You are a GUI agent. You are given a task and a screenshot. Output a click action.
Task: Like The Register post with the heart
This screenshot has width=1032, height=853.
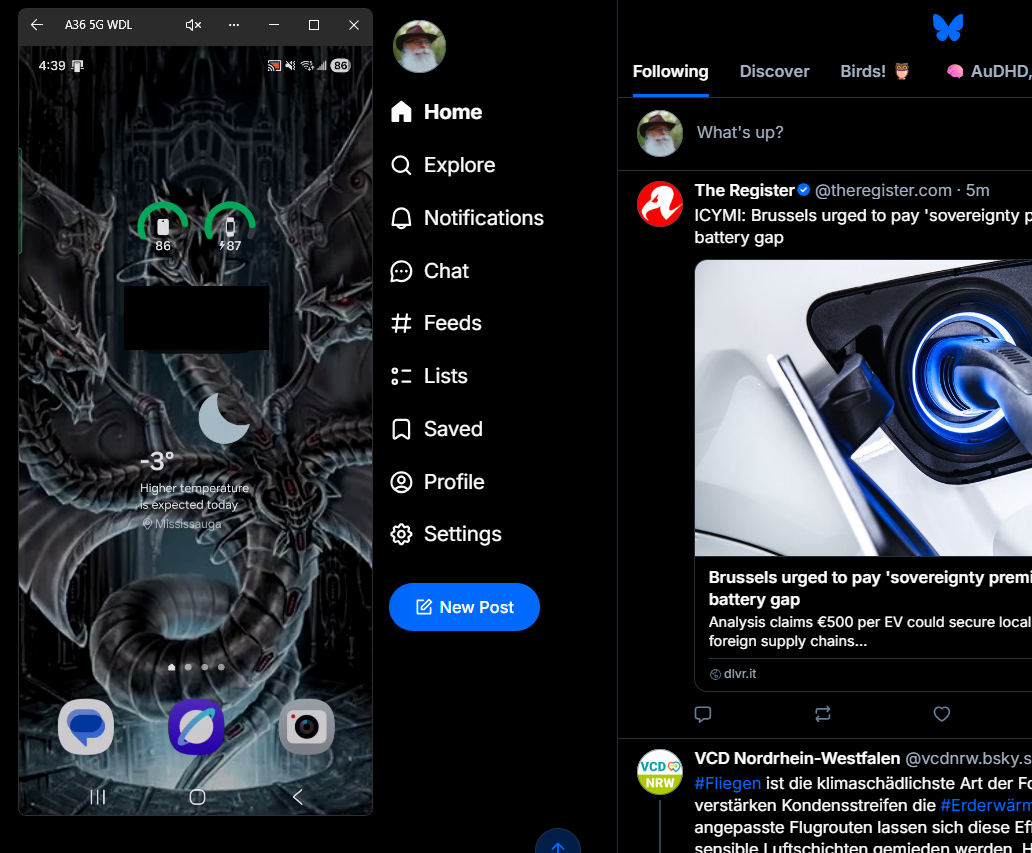941,714
